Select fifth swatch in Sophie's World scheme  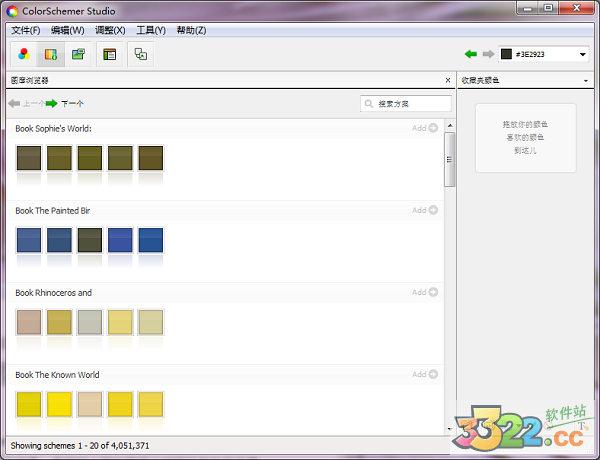tap(151, 158)
